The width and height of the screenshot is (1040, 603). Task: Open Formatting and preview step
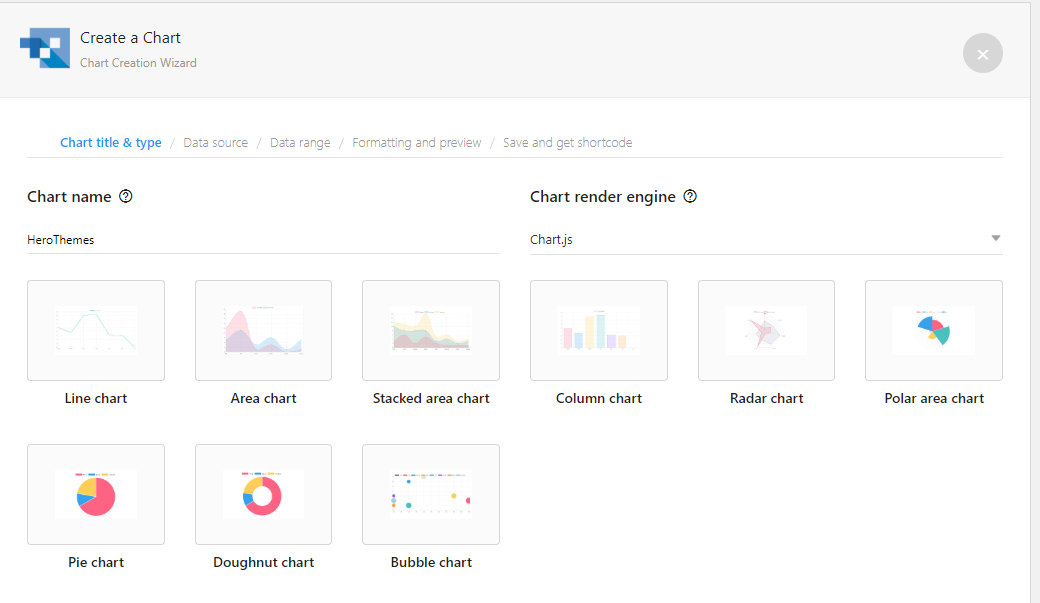click(417, 143)
